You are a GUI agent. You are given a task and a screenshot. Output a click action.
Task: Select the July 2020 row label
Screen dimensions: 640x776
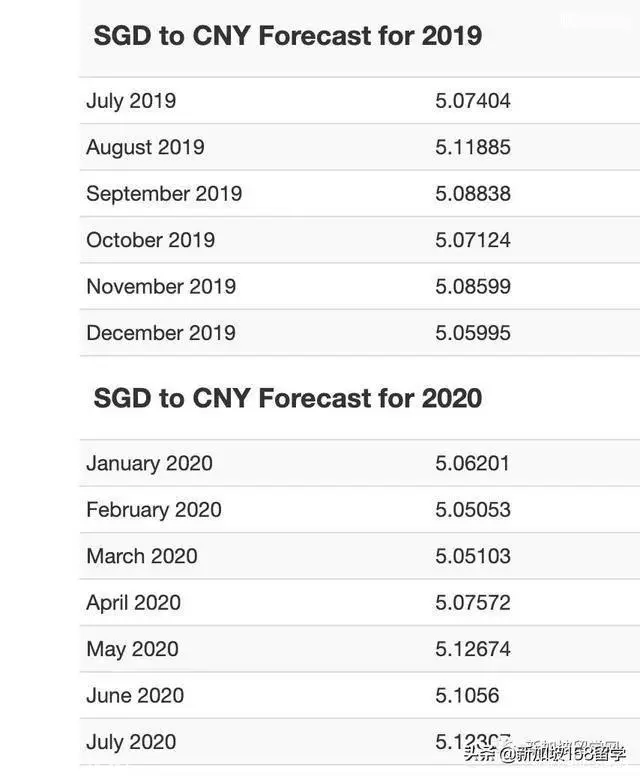[x=131, y=742]
